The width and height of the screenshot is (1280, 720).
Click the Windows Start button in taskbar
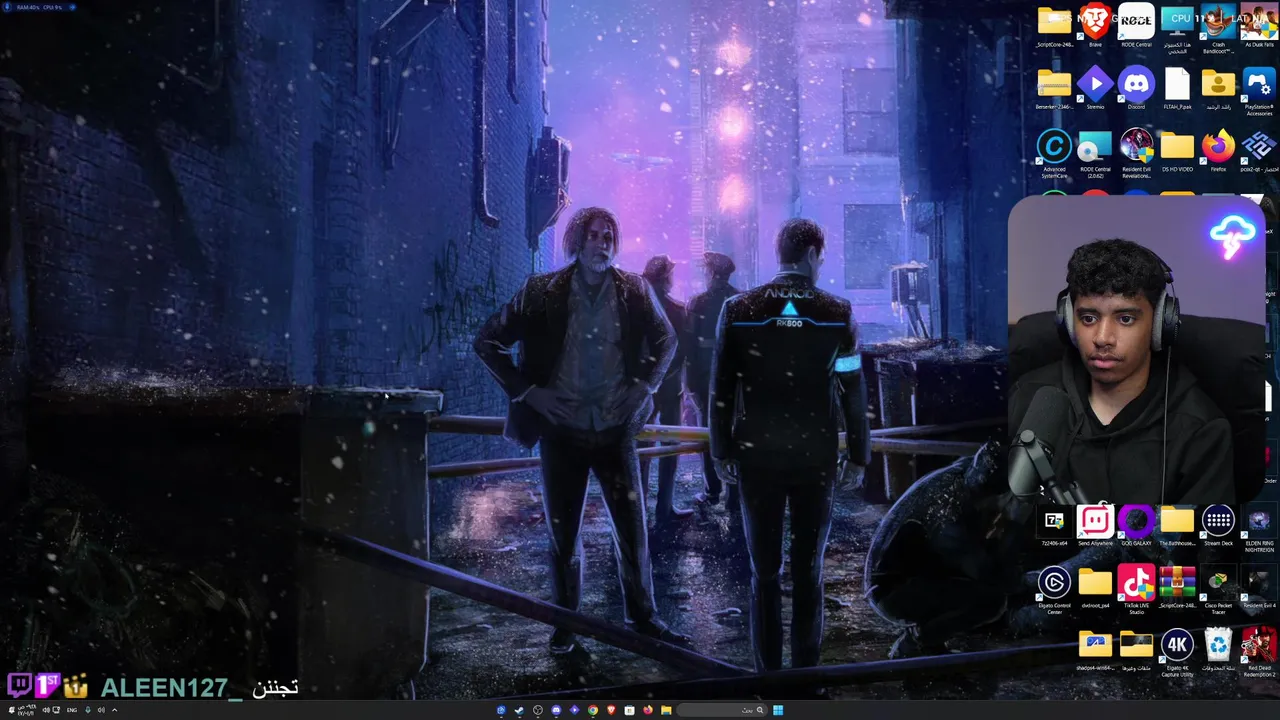[778, 710]
